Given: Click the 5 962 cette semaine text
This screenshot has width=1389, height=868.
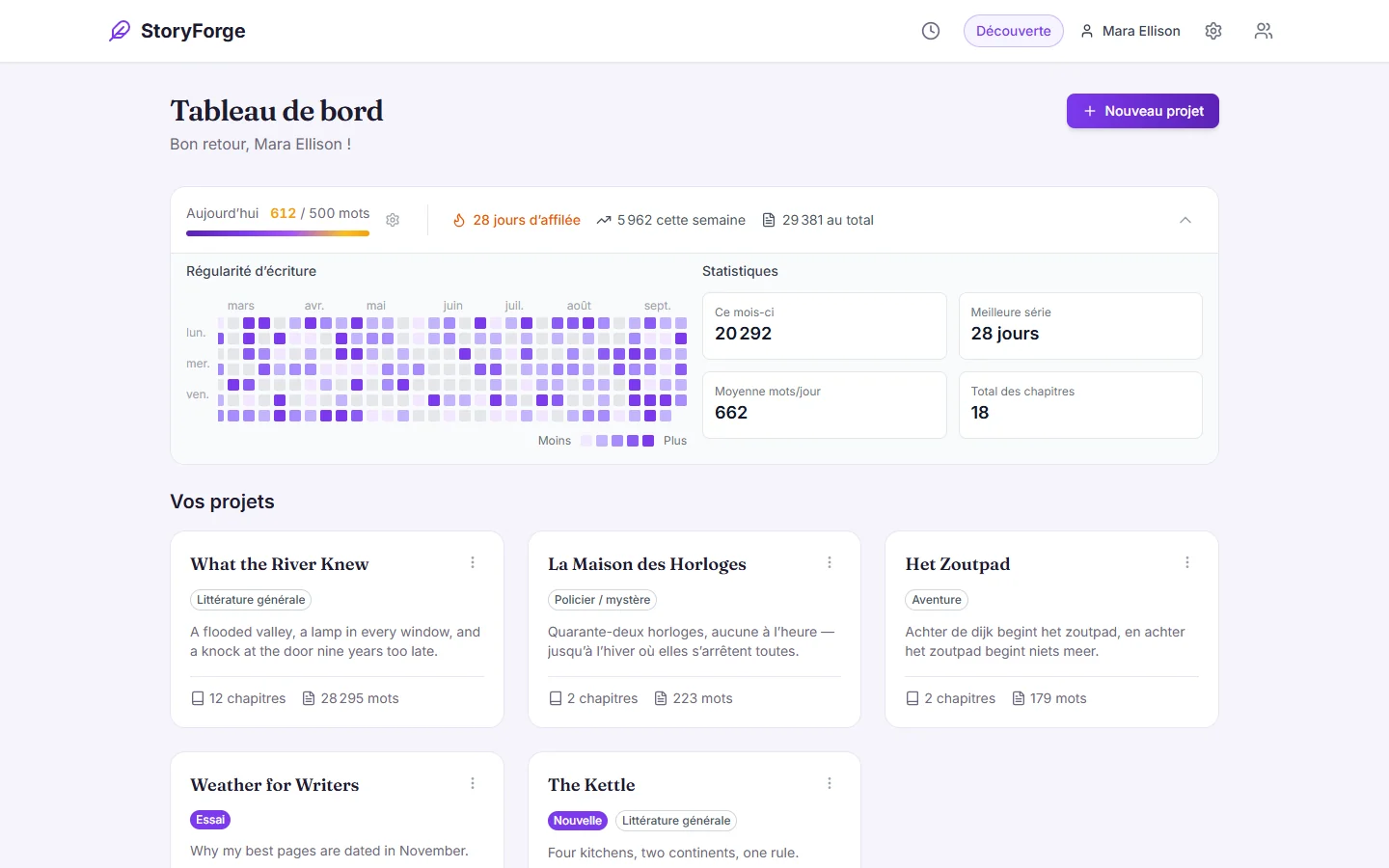Looking at the screenshot, I should pyautogui.click(x=681, y=220).
